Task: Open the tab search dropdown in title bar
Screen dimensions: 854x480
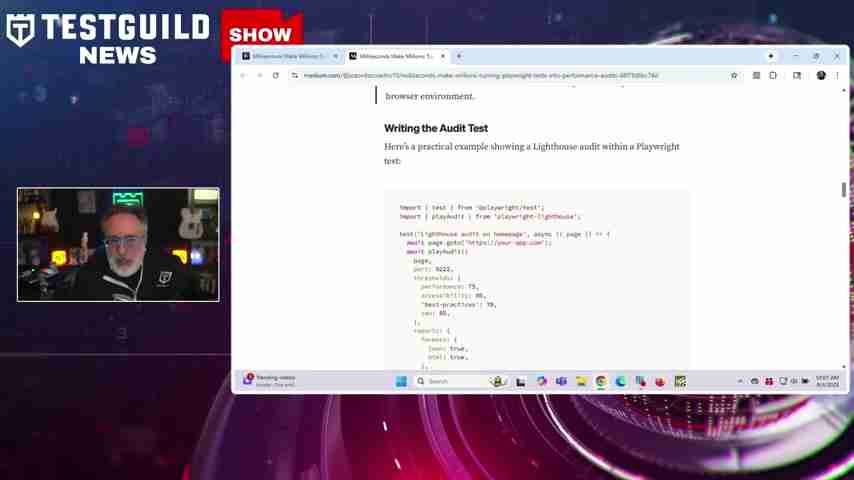Action: (771, 56)
